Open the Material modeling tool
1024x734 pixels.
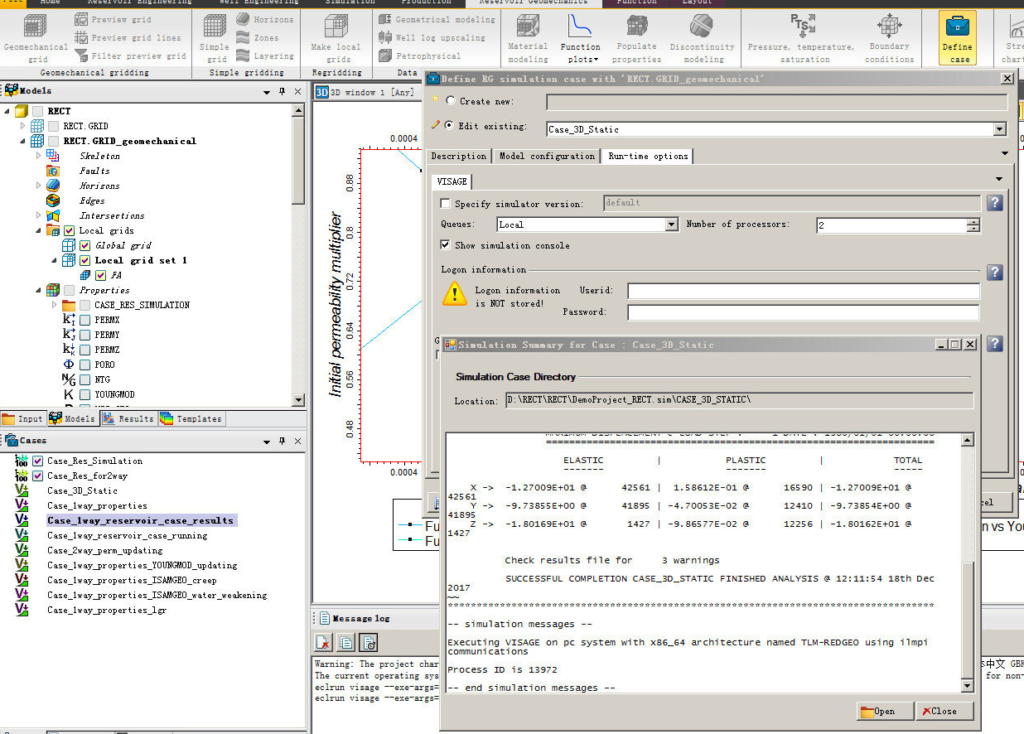click(528, 38)
